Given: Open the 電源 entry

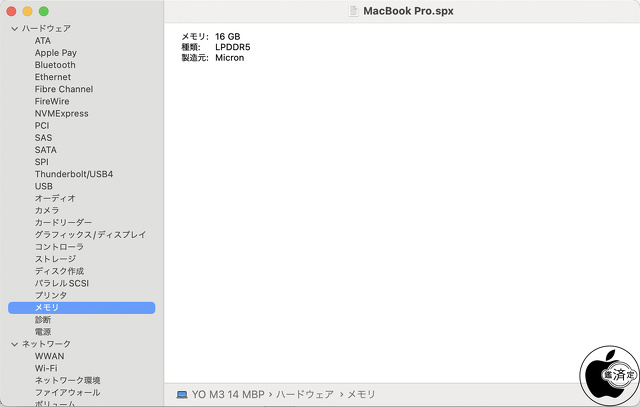Looking at the screenshot, I should tap(43, 332).
